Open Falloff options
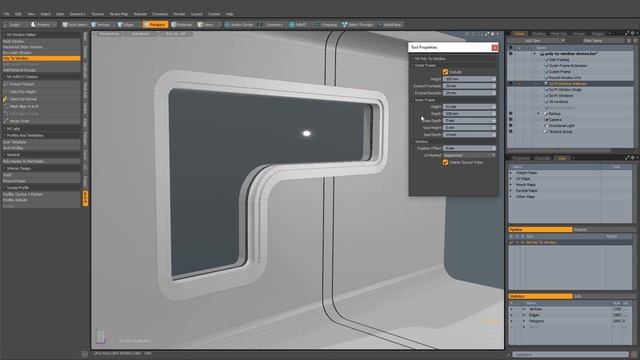Image resolution: width=640 pixels, height=360 pixels. point(298,25)
